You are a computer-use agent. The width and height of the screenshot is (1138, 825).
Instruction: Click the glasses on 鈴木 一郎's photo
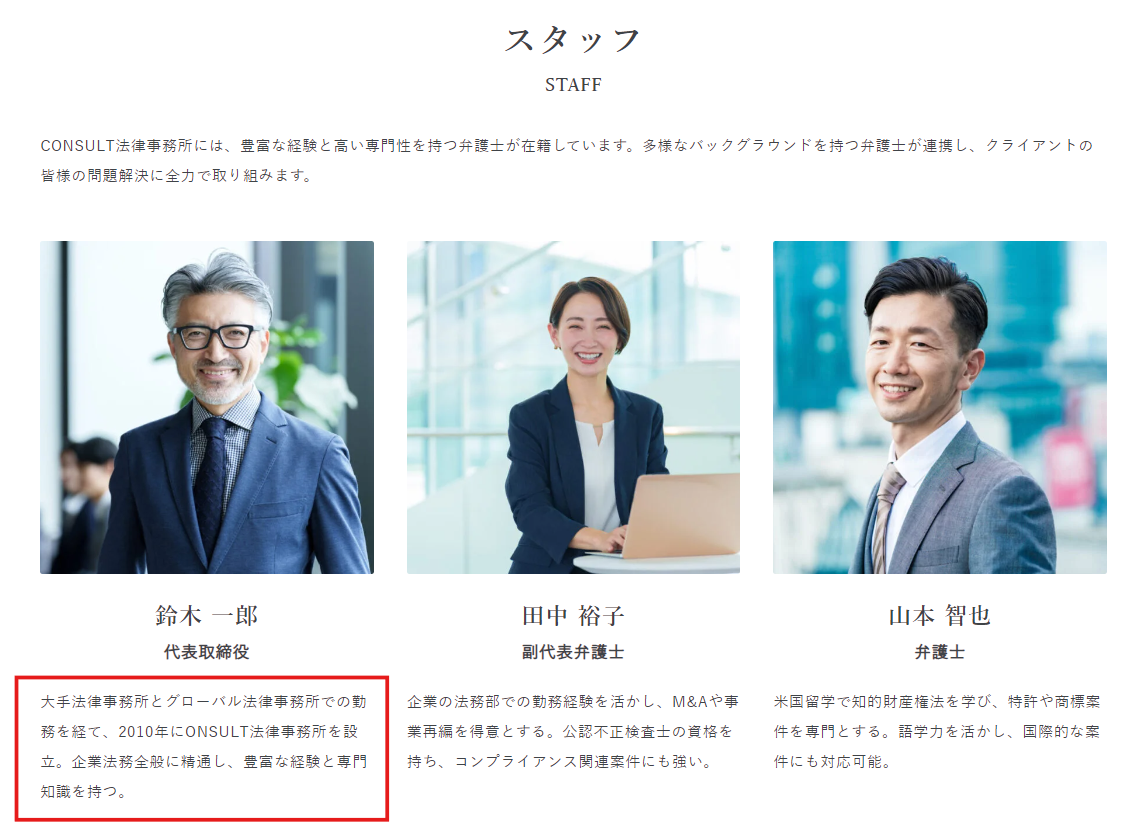212,337
